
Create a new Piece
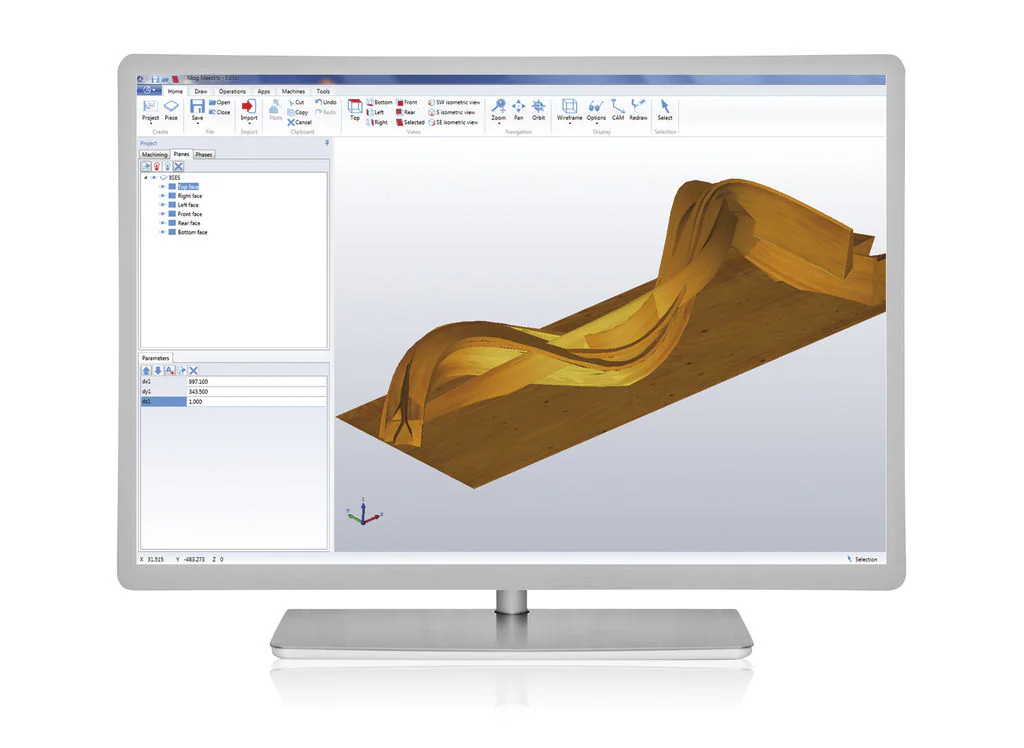[x=171, y=108]
